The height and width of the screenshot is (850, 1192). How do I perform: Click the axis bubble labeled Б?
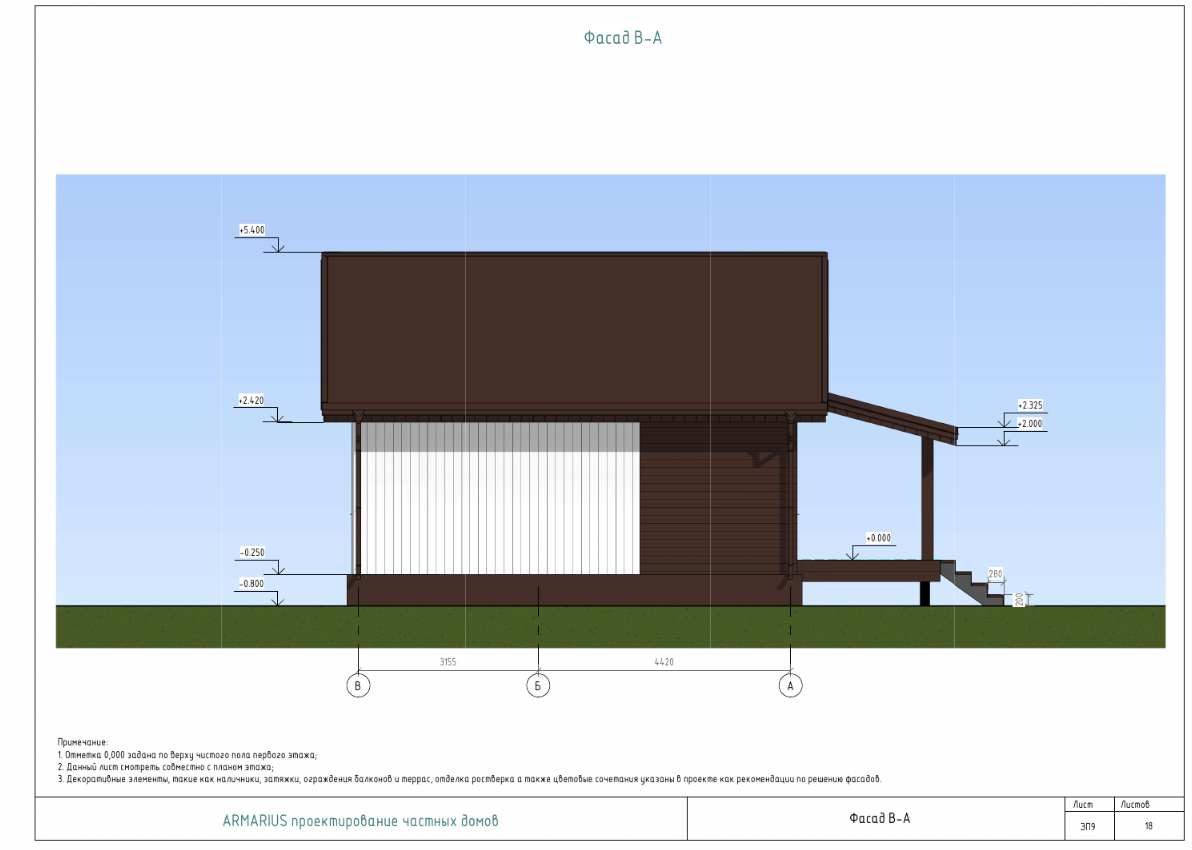click(x=538, y=686)
